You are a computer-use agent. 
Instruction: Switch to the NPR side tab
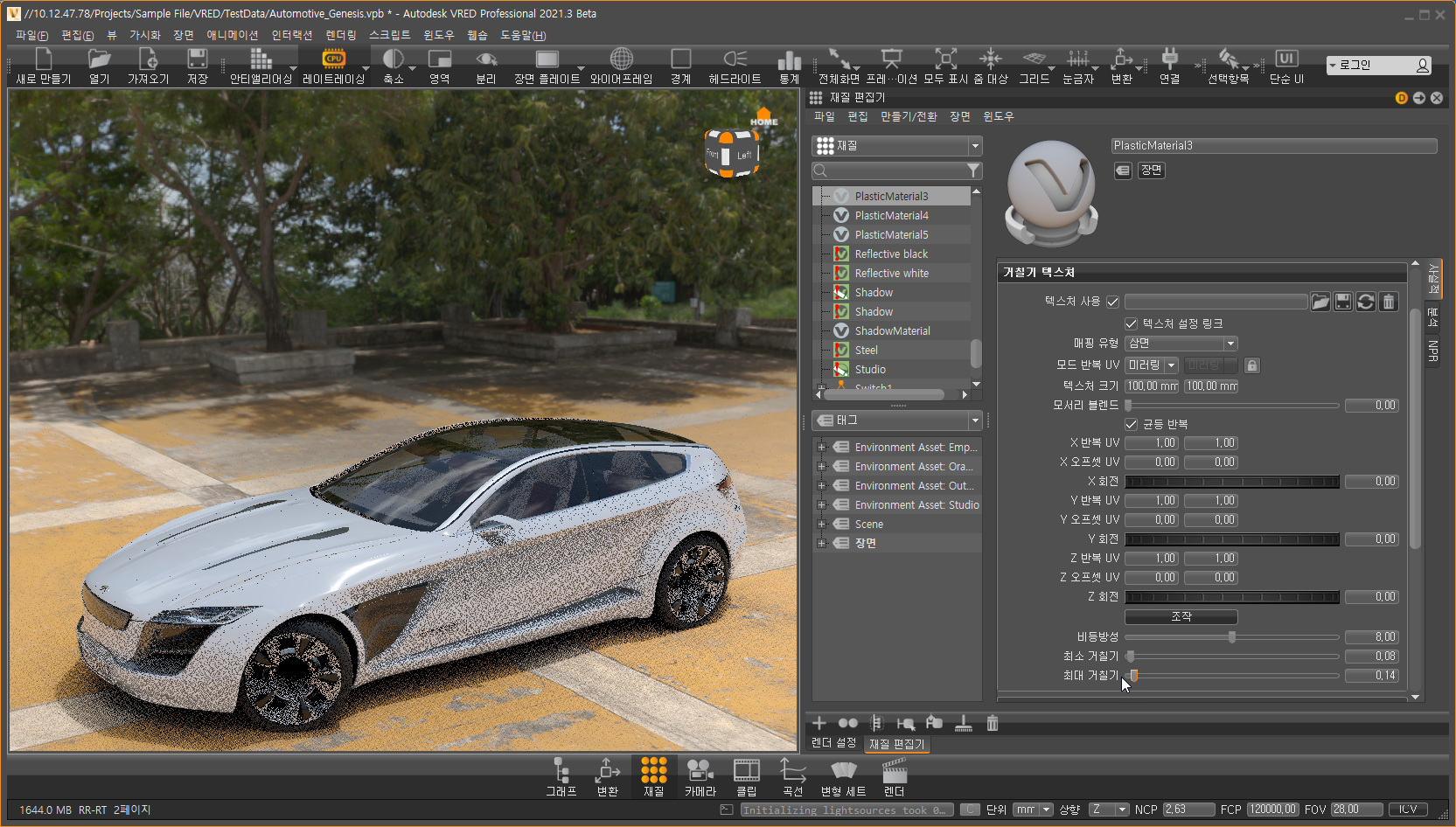1432,351
